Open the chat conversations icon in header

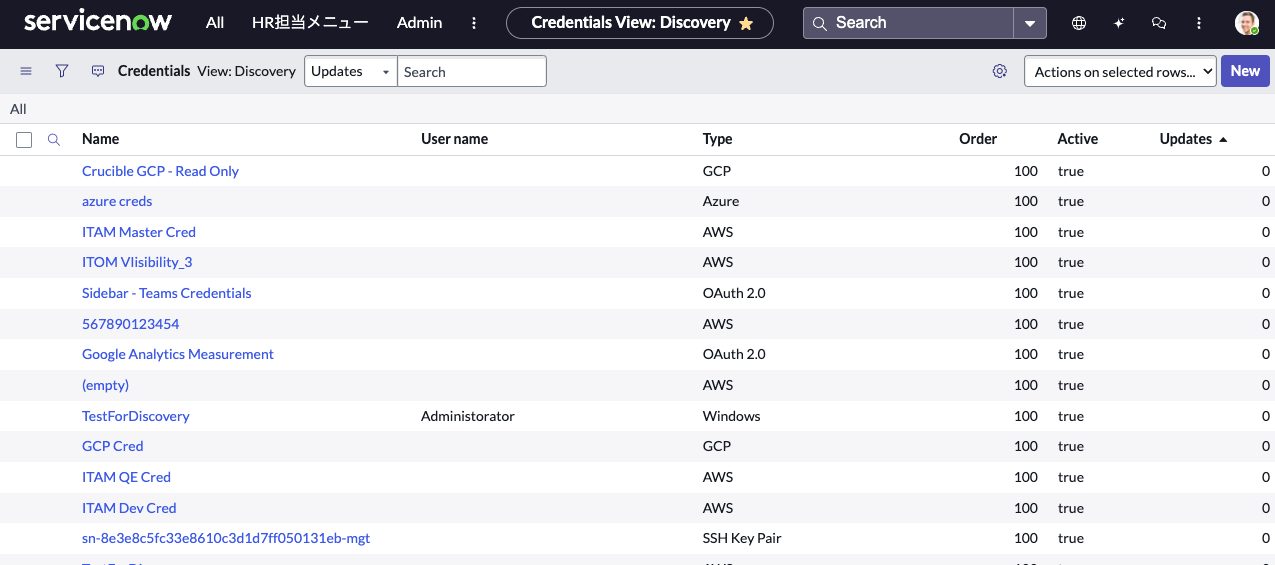[1159, 23]
